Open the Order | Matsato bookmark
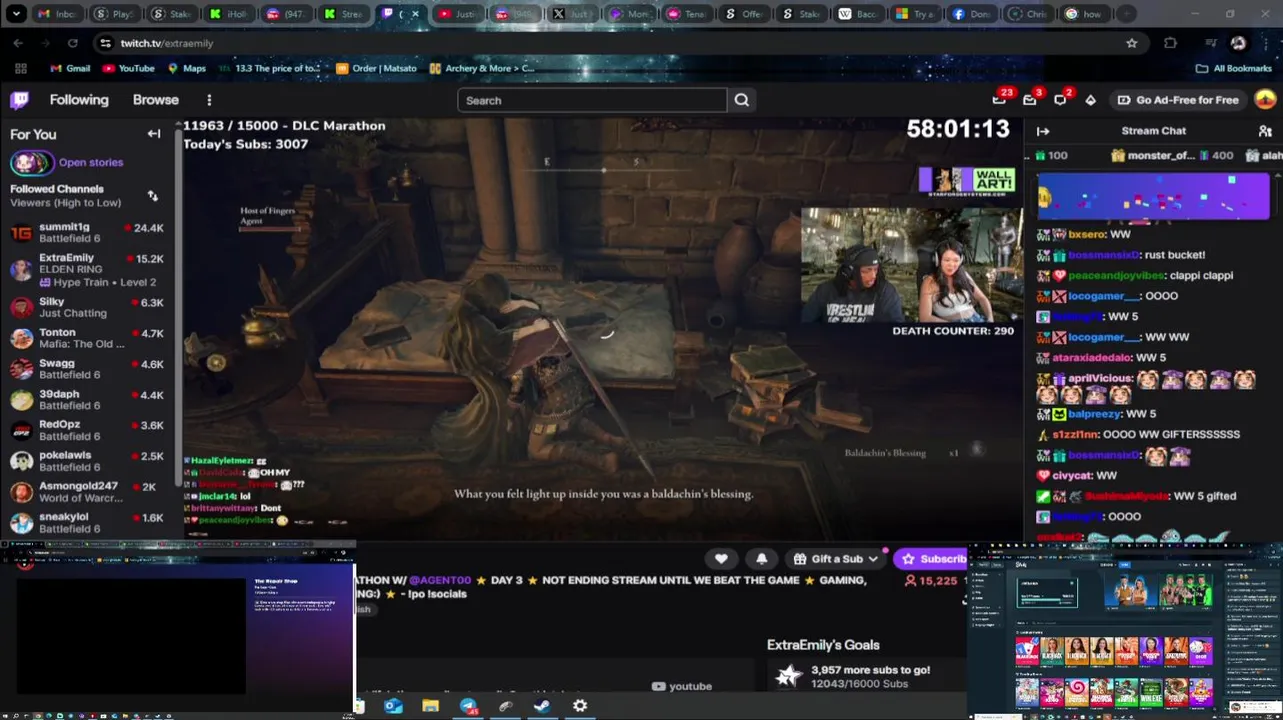Viewport: 1283px width, 720px height. point(377,68)
